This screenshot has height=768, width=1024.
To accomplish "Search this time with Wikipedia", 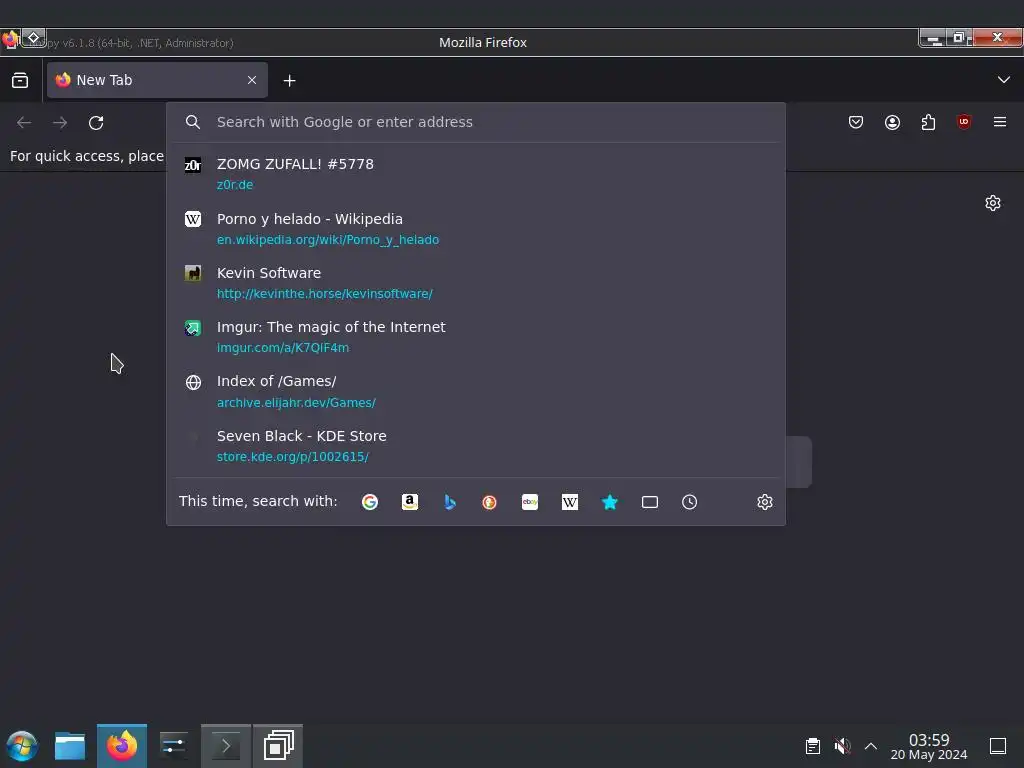I will point(569,502).
